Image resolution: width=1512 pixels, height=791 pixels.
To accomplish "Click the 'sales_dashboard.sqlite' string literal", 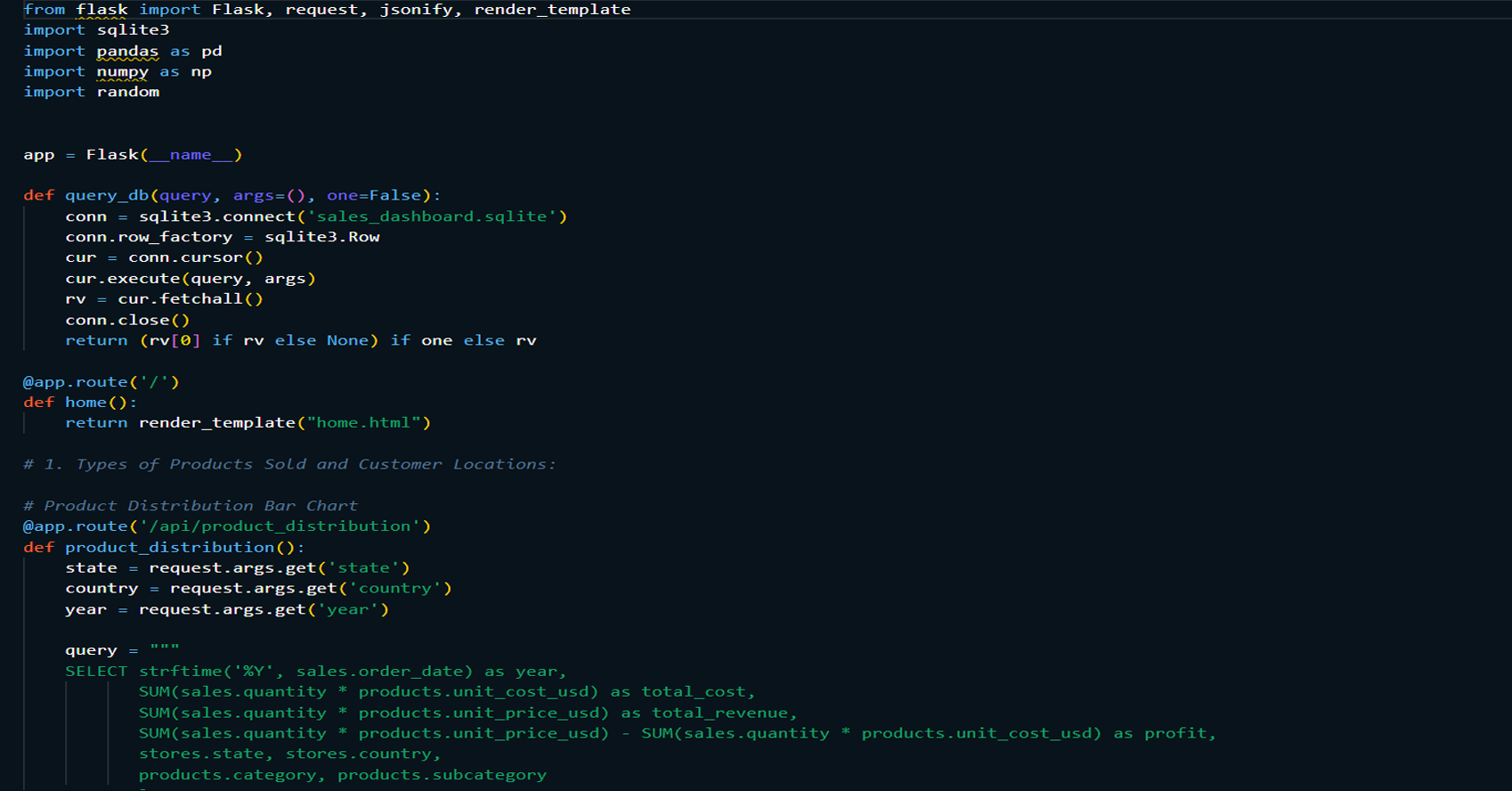I will pos(432,216).
